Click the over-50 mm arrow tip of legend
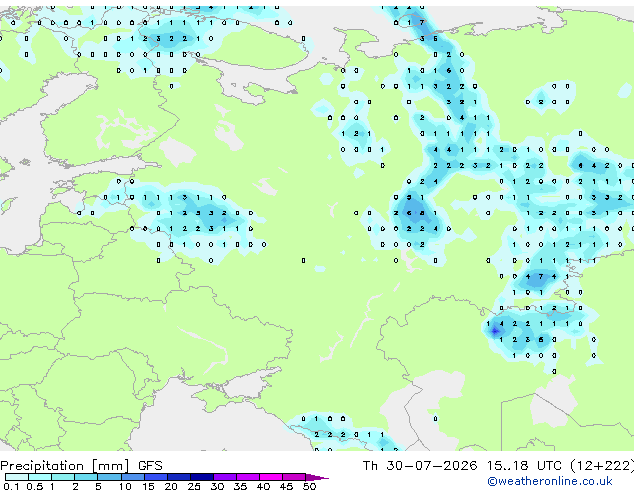 (x=317, y=477)
